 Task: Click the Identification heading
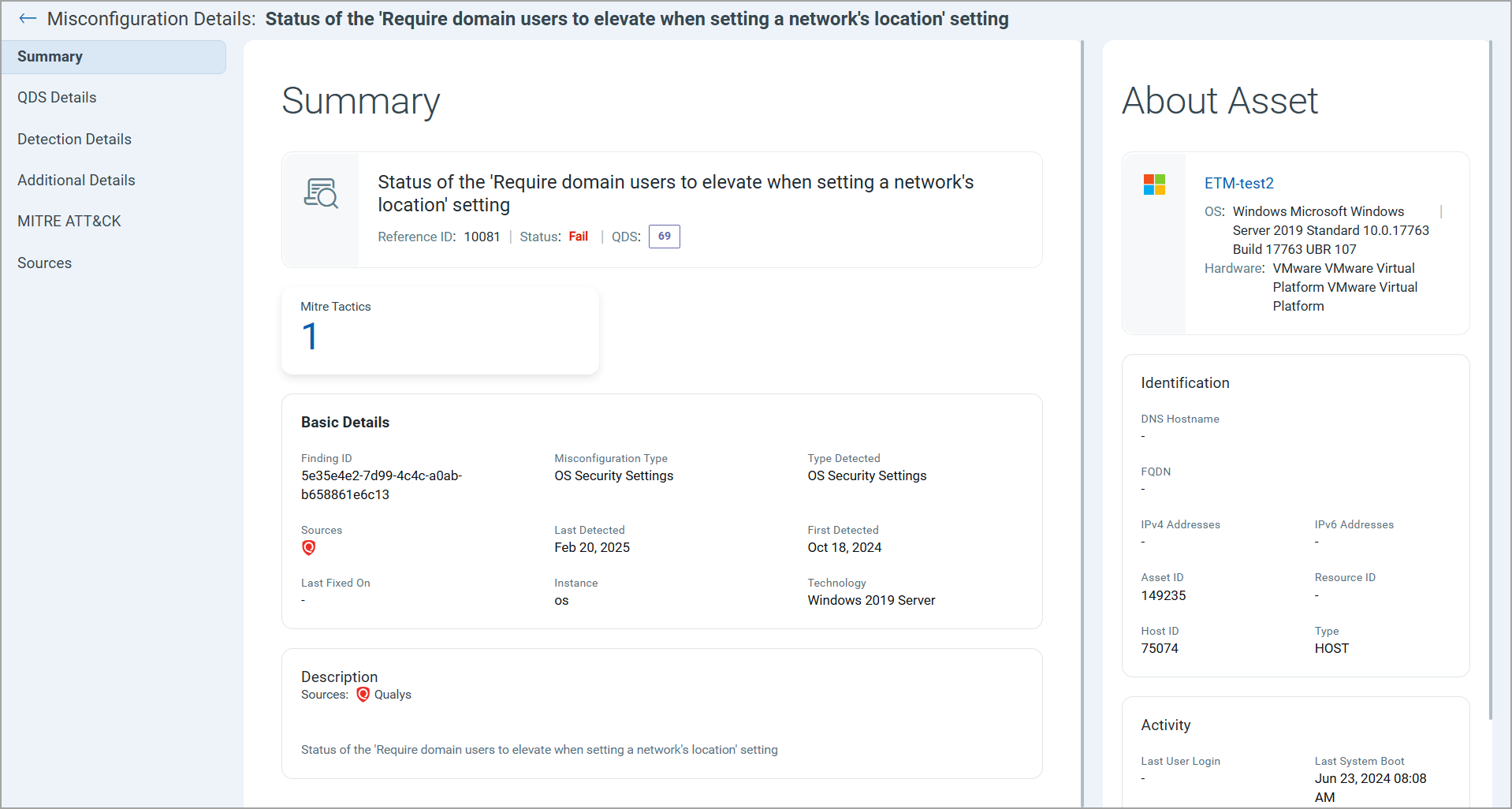(1185, 383)
